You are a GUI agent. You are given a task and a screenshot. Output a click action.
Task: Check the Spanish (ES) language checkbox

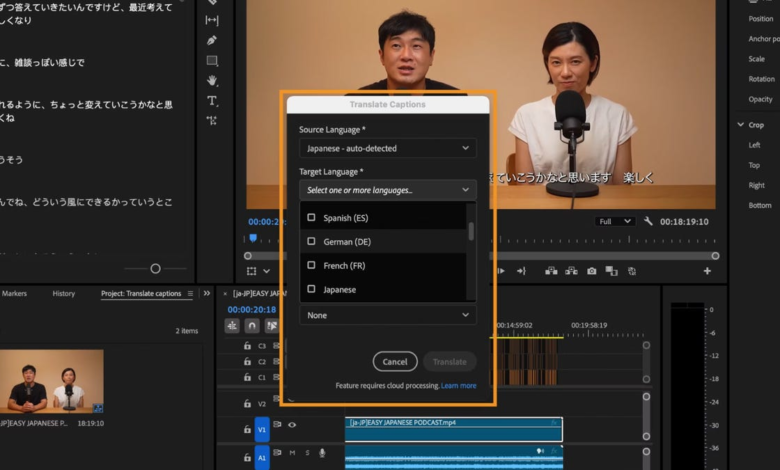(311, 217)
